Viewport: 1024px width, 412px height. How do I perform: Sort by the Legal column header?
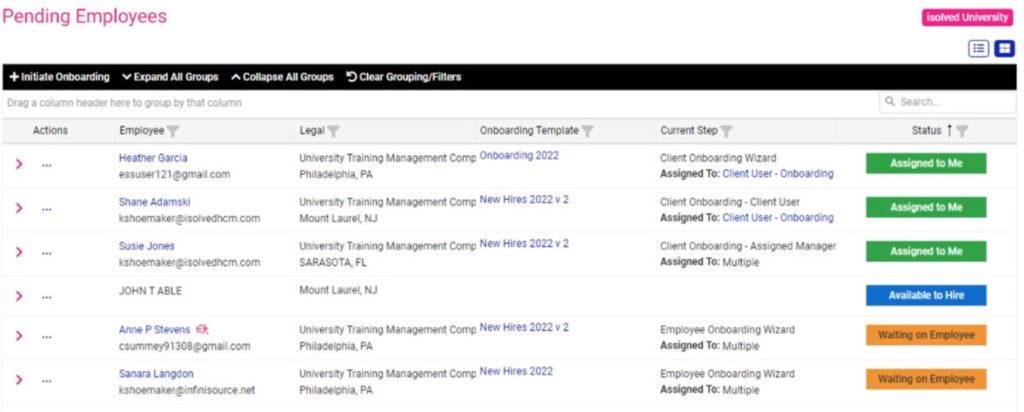click(312, 131)
